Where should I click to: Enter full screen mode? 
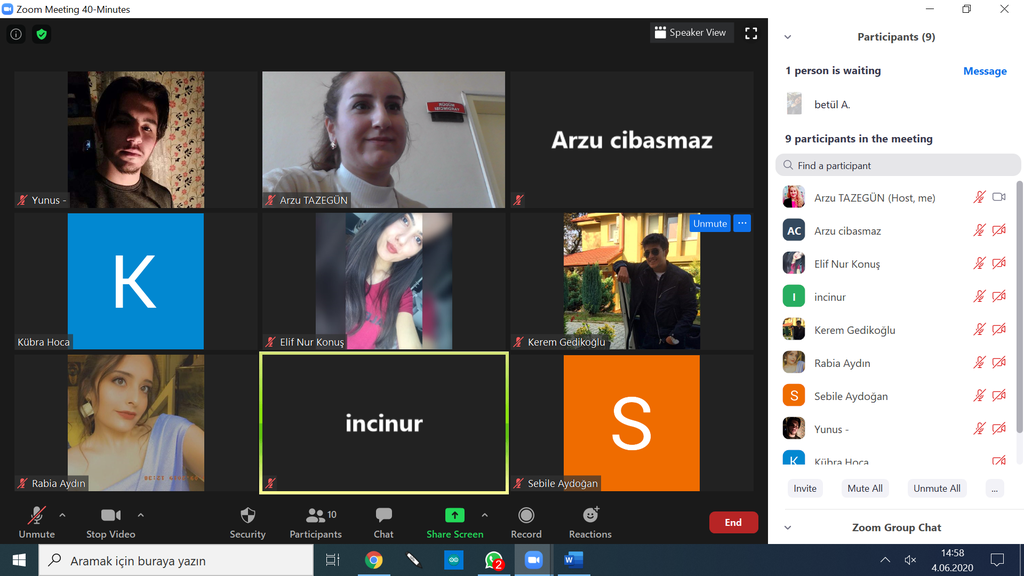[x=751, y=33]
